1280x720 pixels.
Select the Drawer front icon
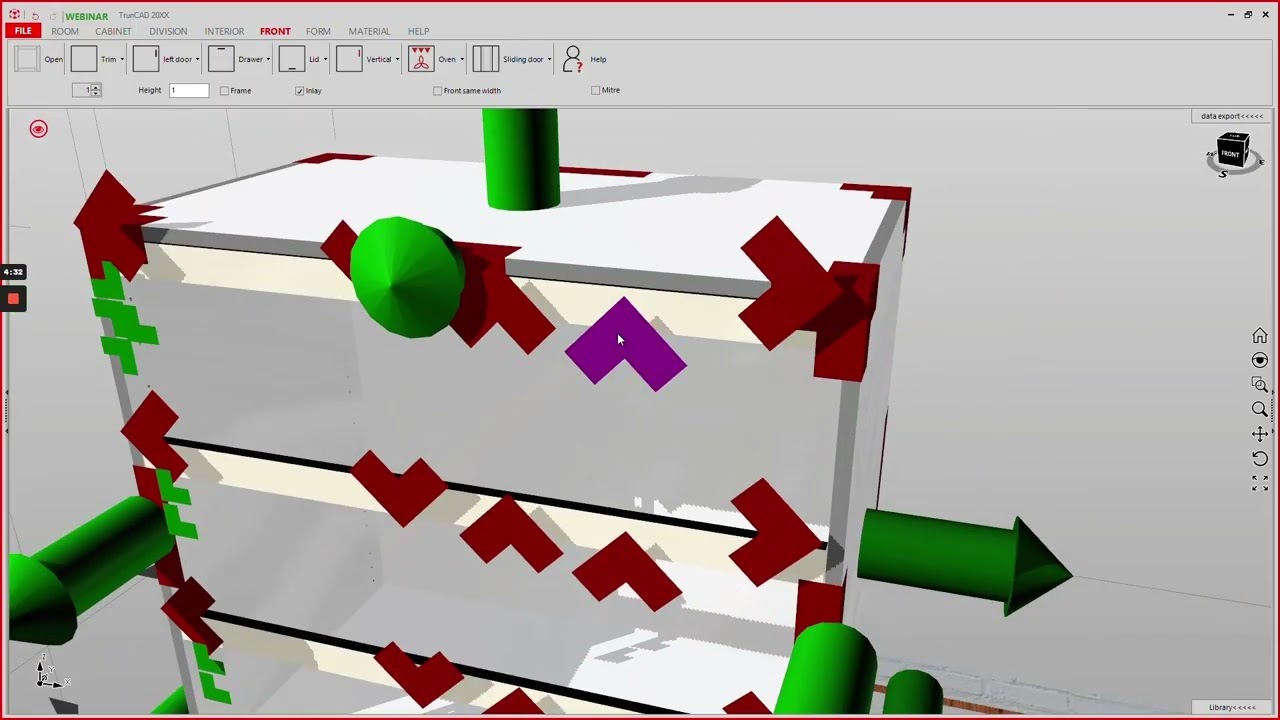221,59
